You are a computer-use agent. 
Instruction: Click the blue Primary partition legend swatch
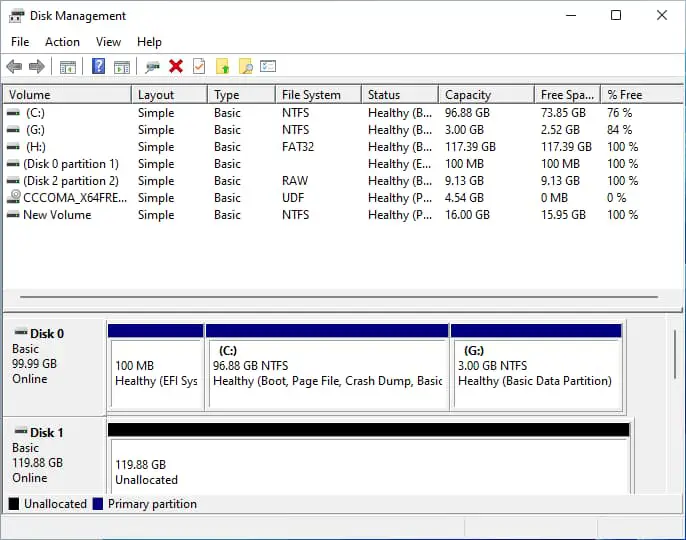point(98,504)
